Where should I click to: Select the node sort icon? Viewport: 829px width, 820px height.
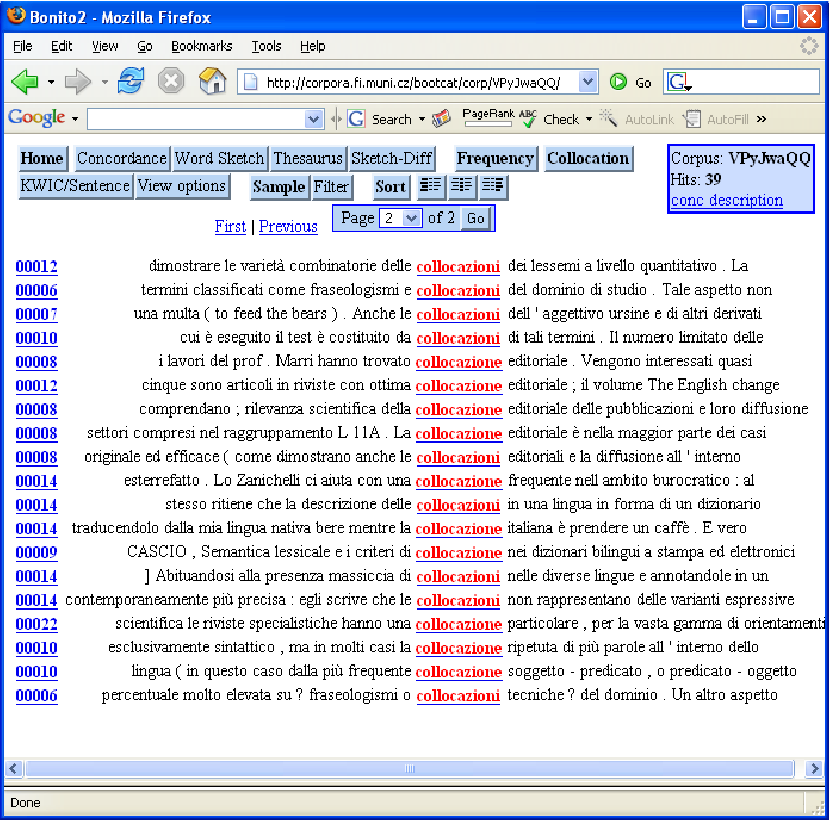(x=461, y=186)
